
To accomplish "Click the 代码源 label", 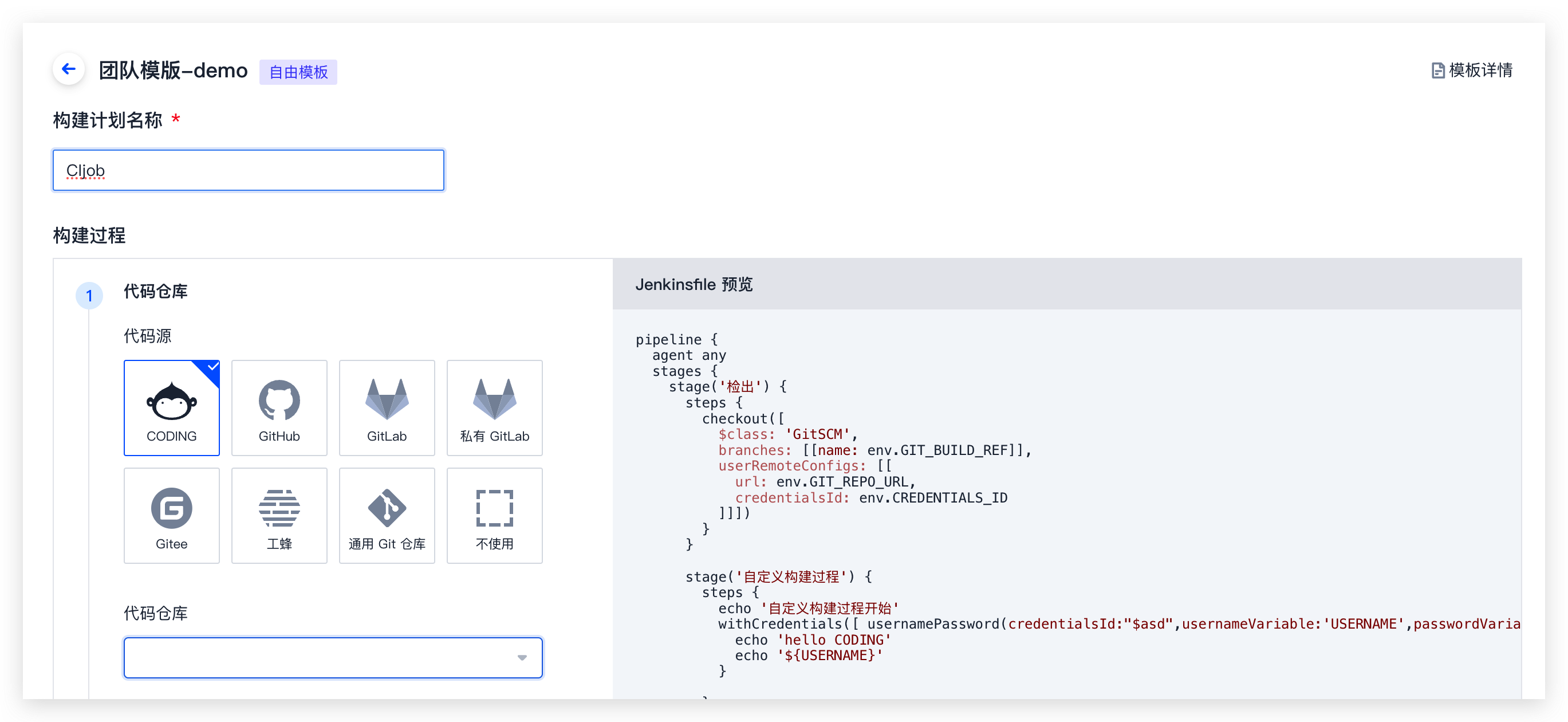I will (x=148, y=336).
